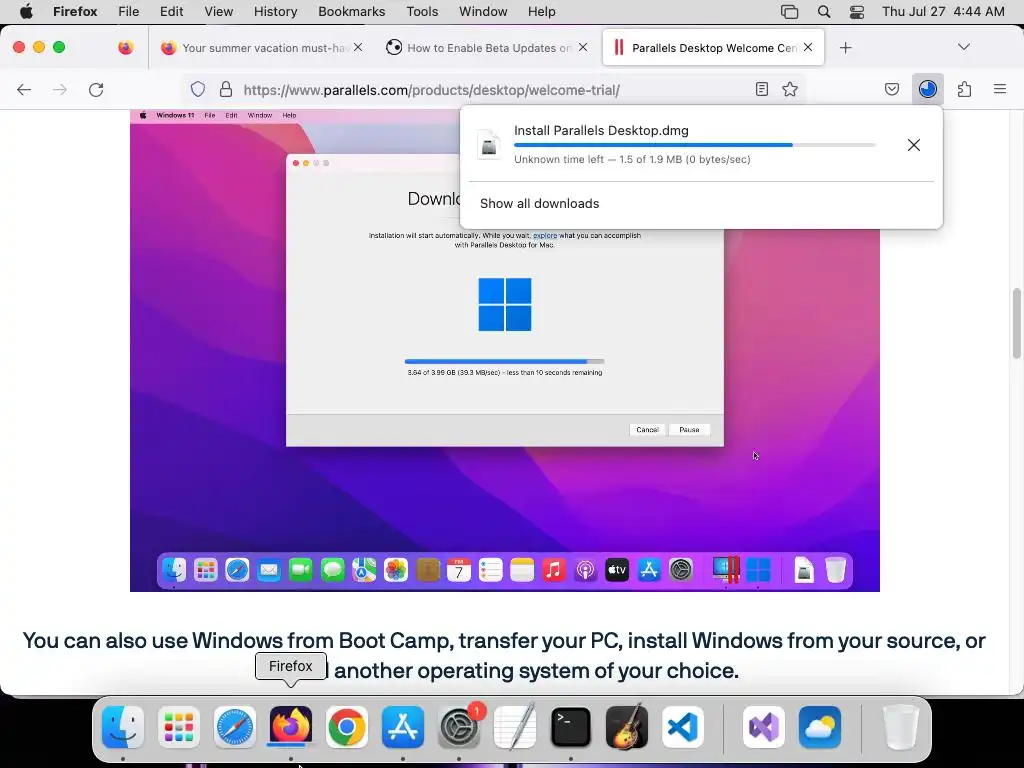This screenshot has width=1024, height=768.
Task: Expand the list all tabs chevron
Action: coord(964,47)
